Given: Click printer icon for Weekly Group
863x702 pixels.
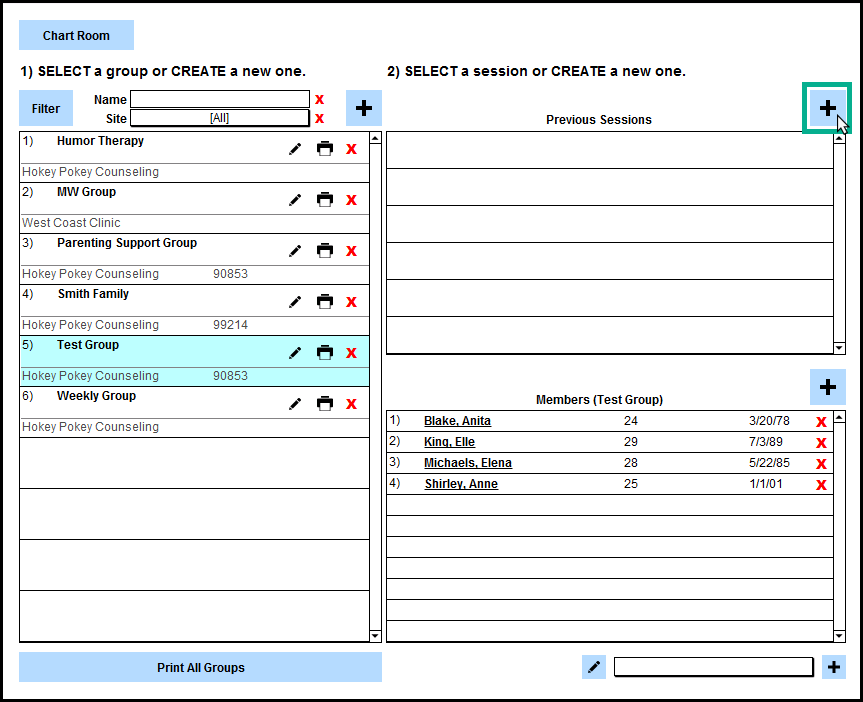Looking at the screenshot, I should click(325, 404).
